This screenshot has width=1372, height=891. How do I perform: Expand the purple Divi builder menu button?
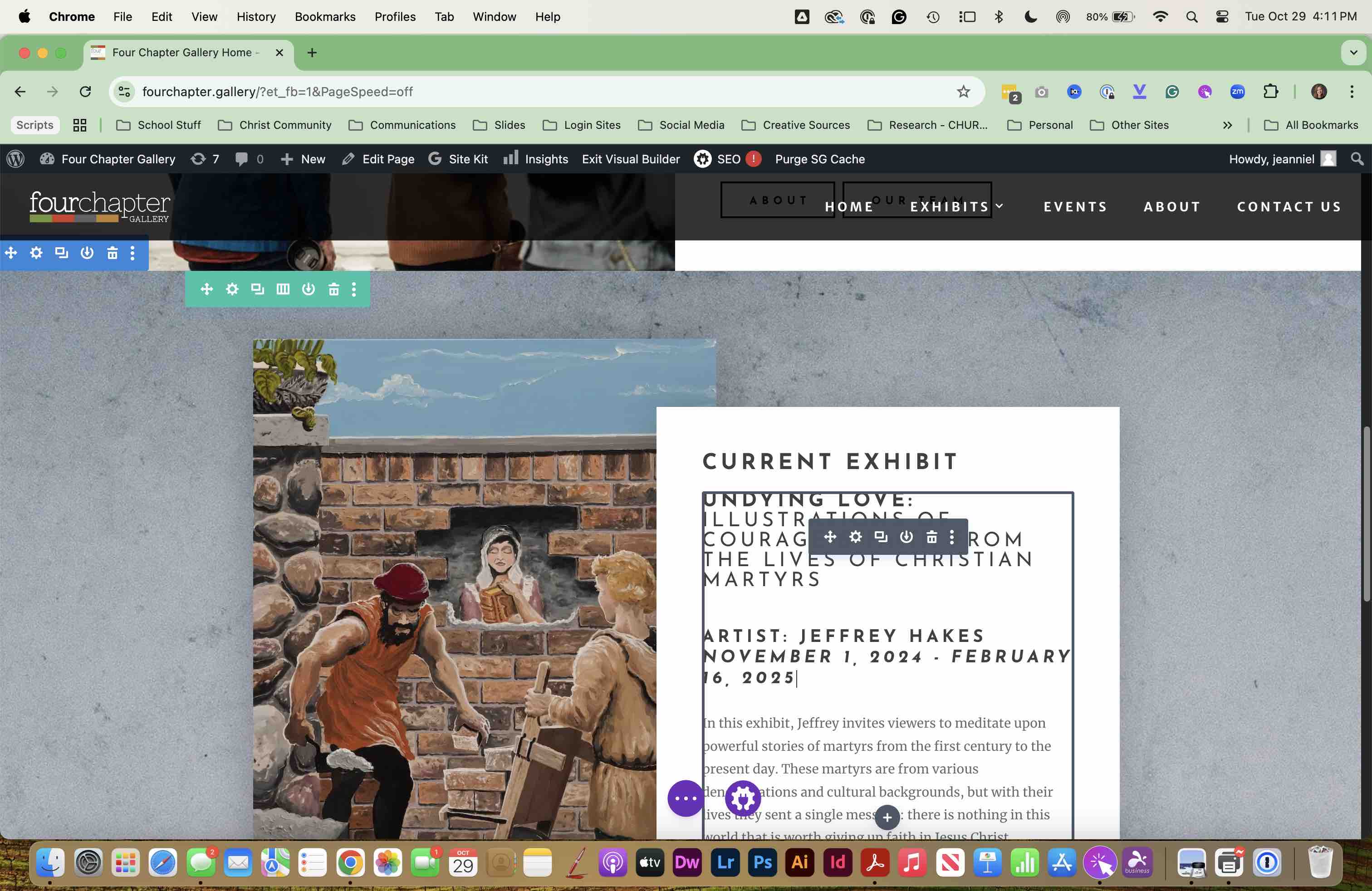click(x=686, y=798)
